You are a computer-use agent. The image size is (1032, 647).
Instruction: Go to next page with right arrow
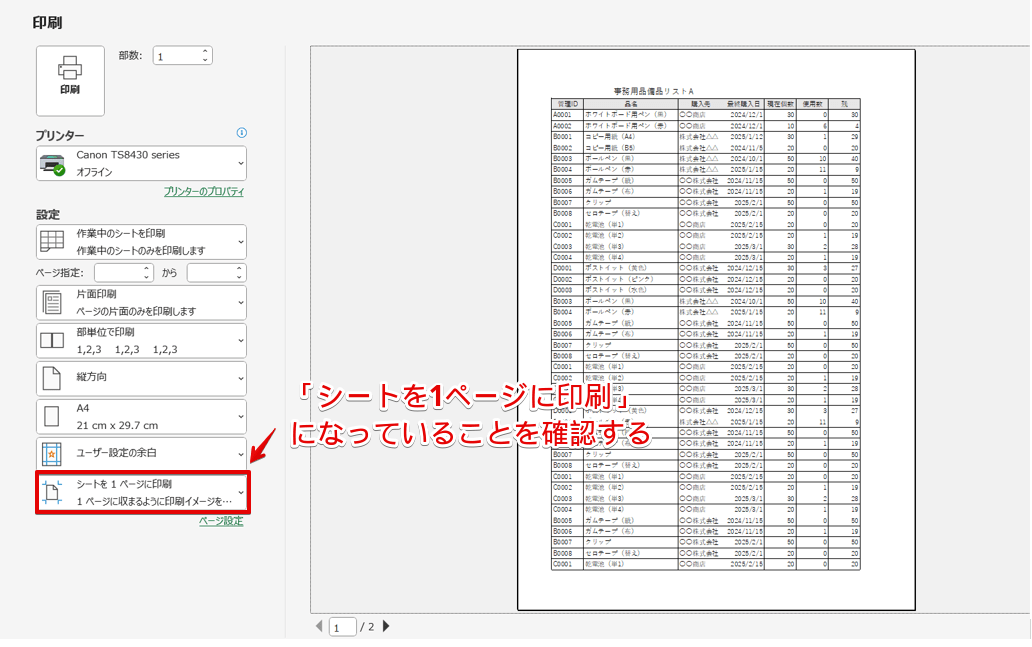click(x=386, y=626)
